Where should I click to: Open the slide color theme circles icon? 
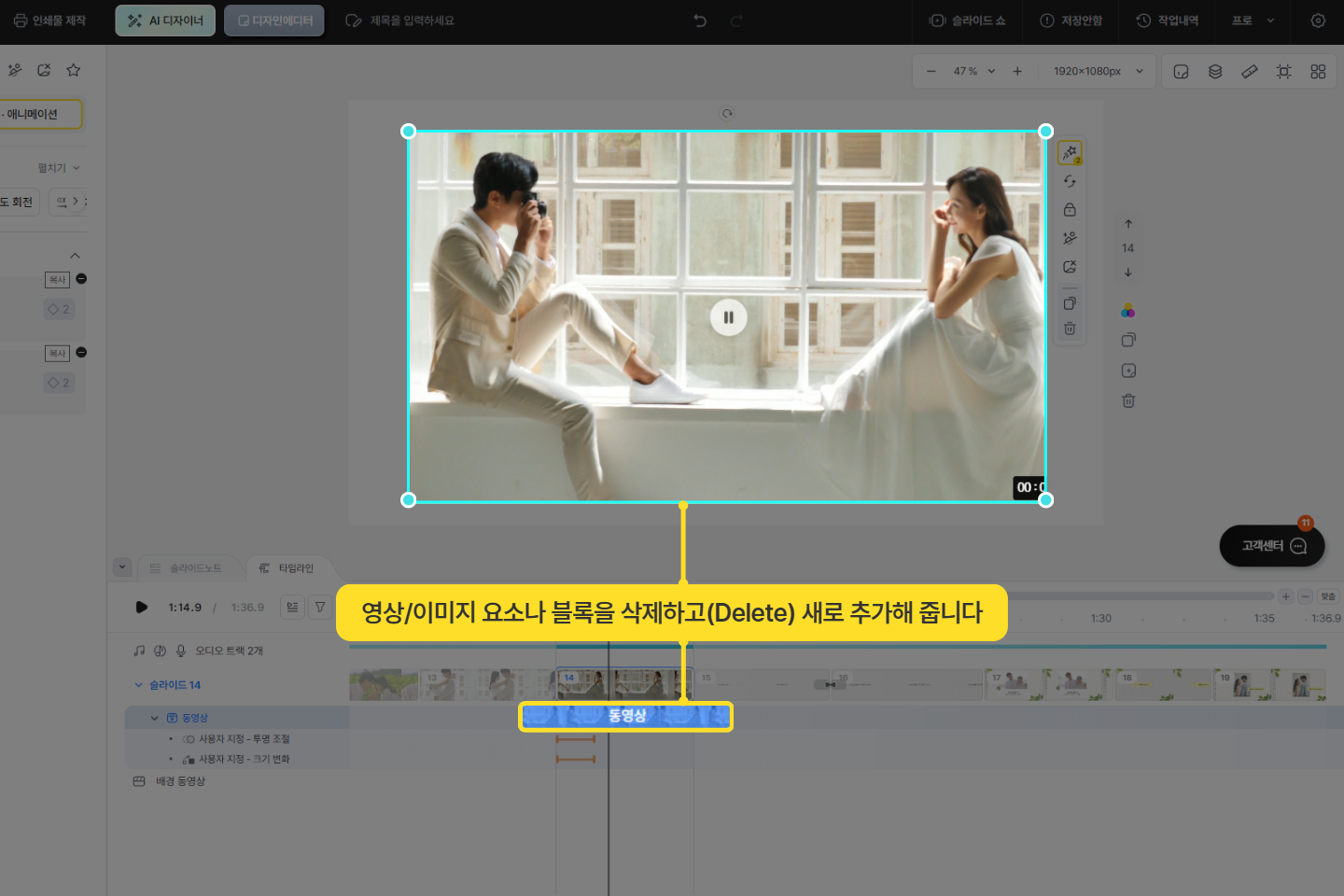(x=1127, y=310)
